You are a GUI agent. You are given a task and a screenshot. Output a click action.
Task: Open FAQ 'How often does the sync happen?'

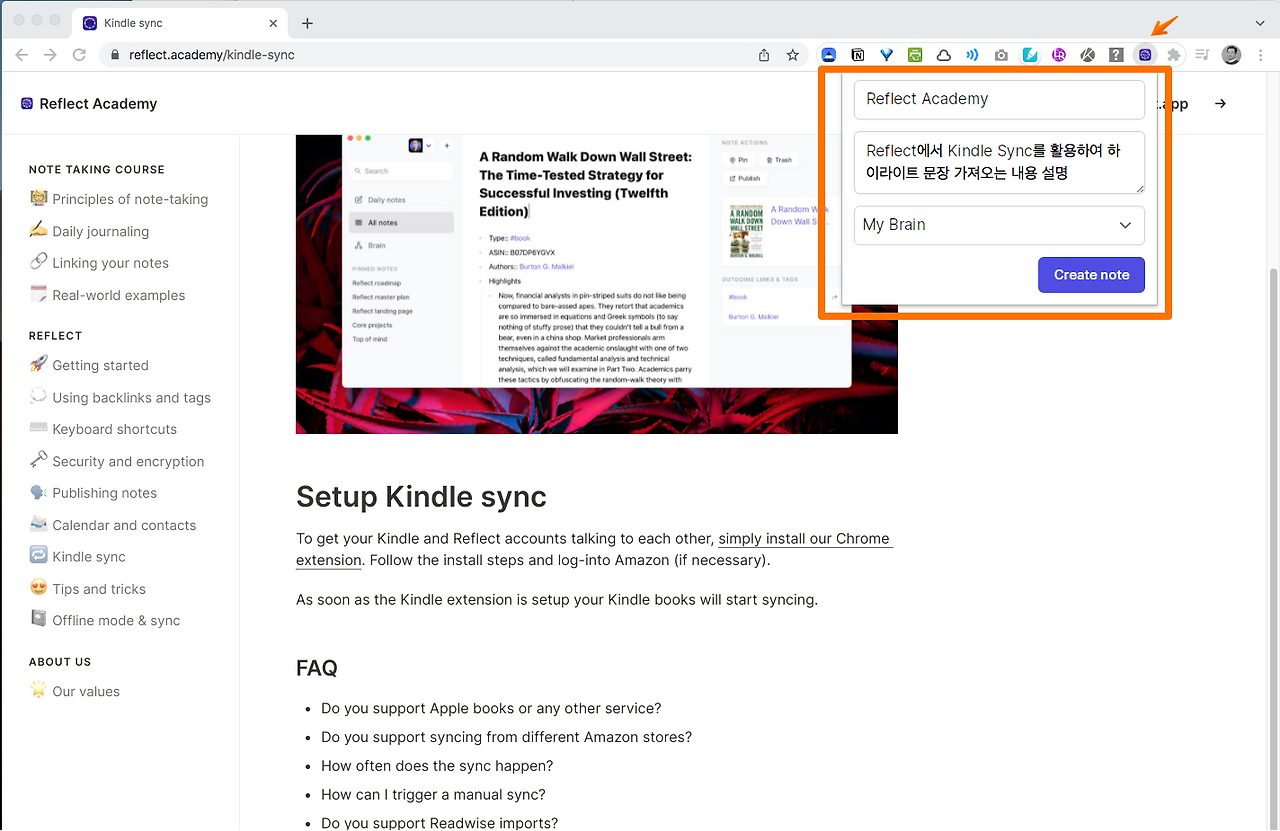437,766
